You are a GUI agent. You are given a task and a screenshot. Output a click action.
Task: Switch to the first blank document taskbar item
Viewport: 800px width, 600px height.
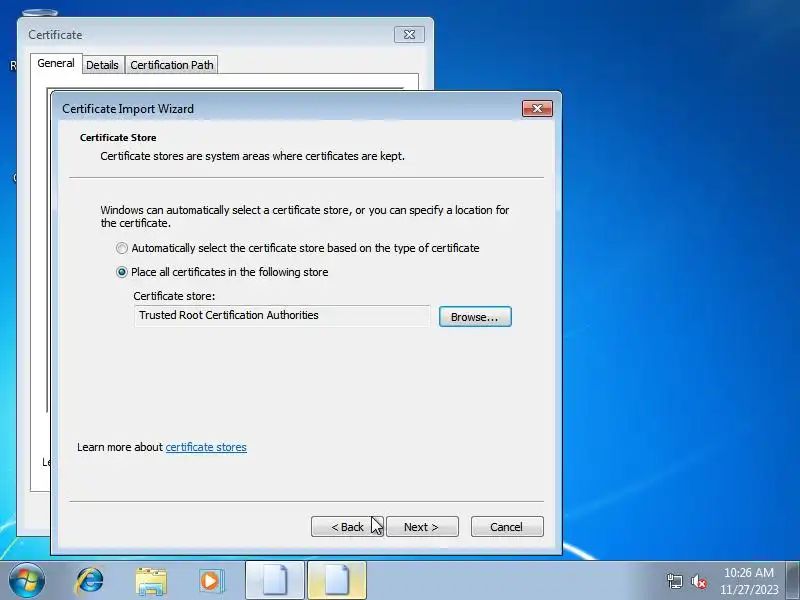tap(275, 581)
